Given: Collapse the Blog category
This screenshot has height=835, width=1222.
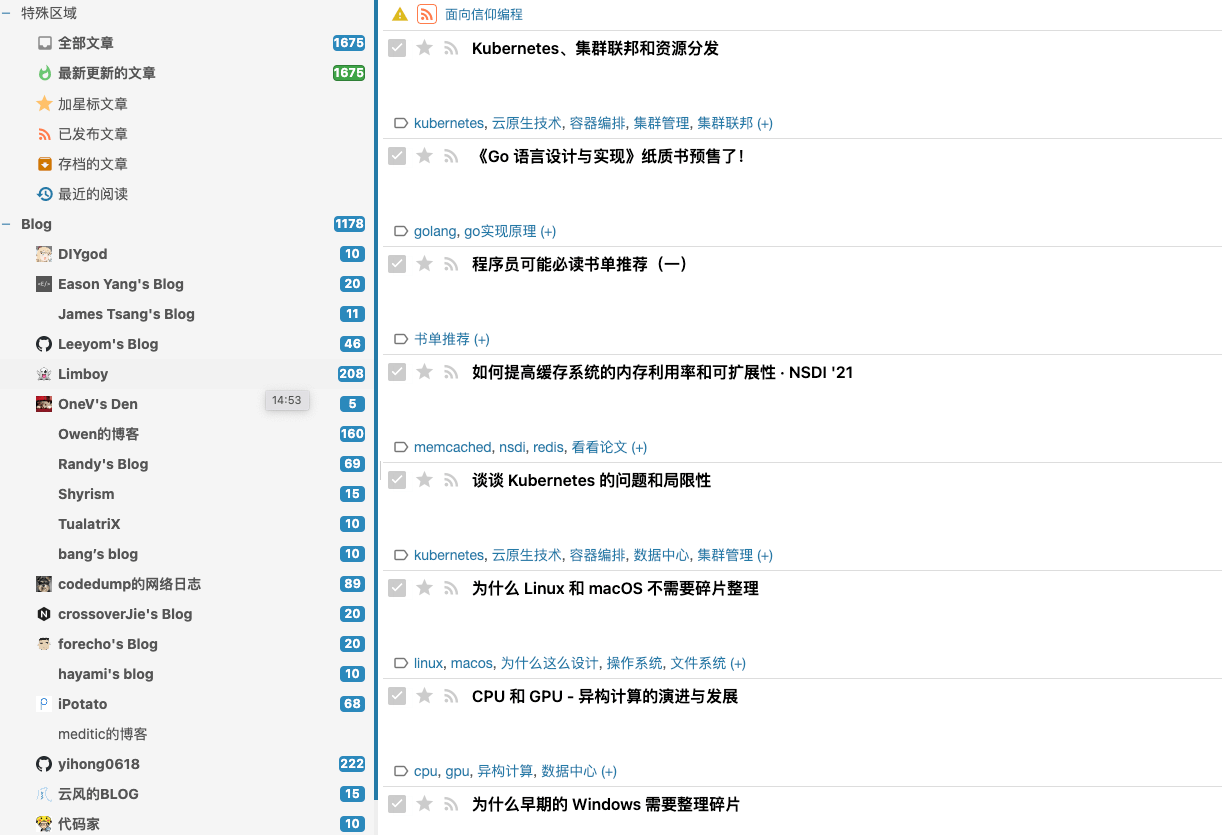Looking at the screenshot, I should 6,224.
